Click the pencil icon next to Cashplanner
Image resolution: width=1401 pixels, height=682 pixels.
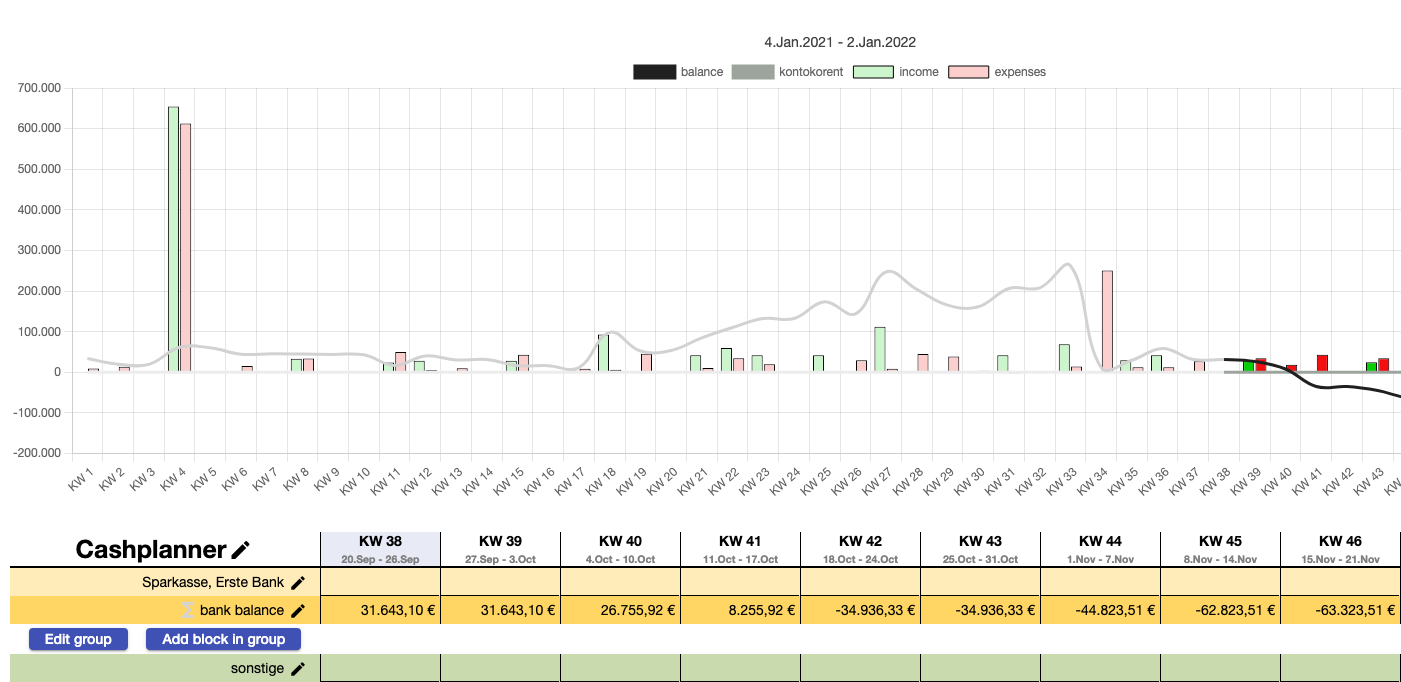(x=241, y=550)
